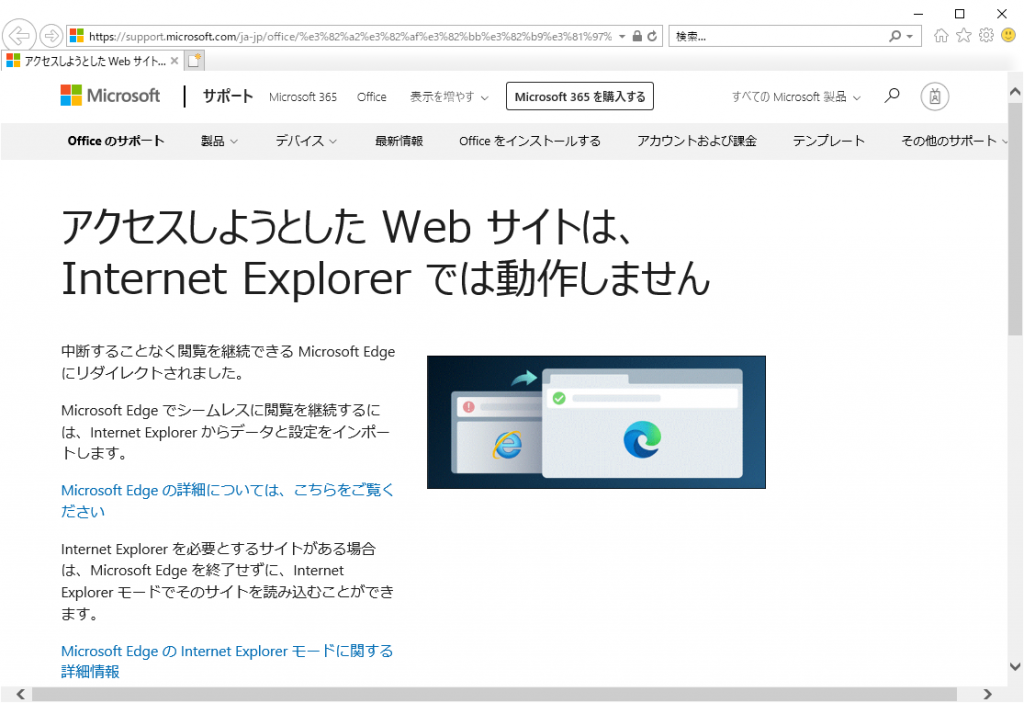The image size is (1024, 703).
Task: Open Favorites with the star icon
Action: click(x=963, y=35)
